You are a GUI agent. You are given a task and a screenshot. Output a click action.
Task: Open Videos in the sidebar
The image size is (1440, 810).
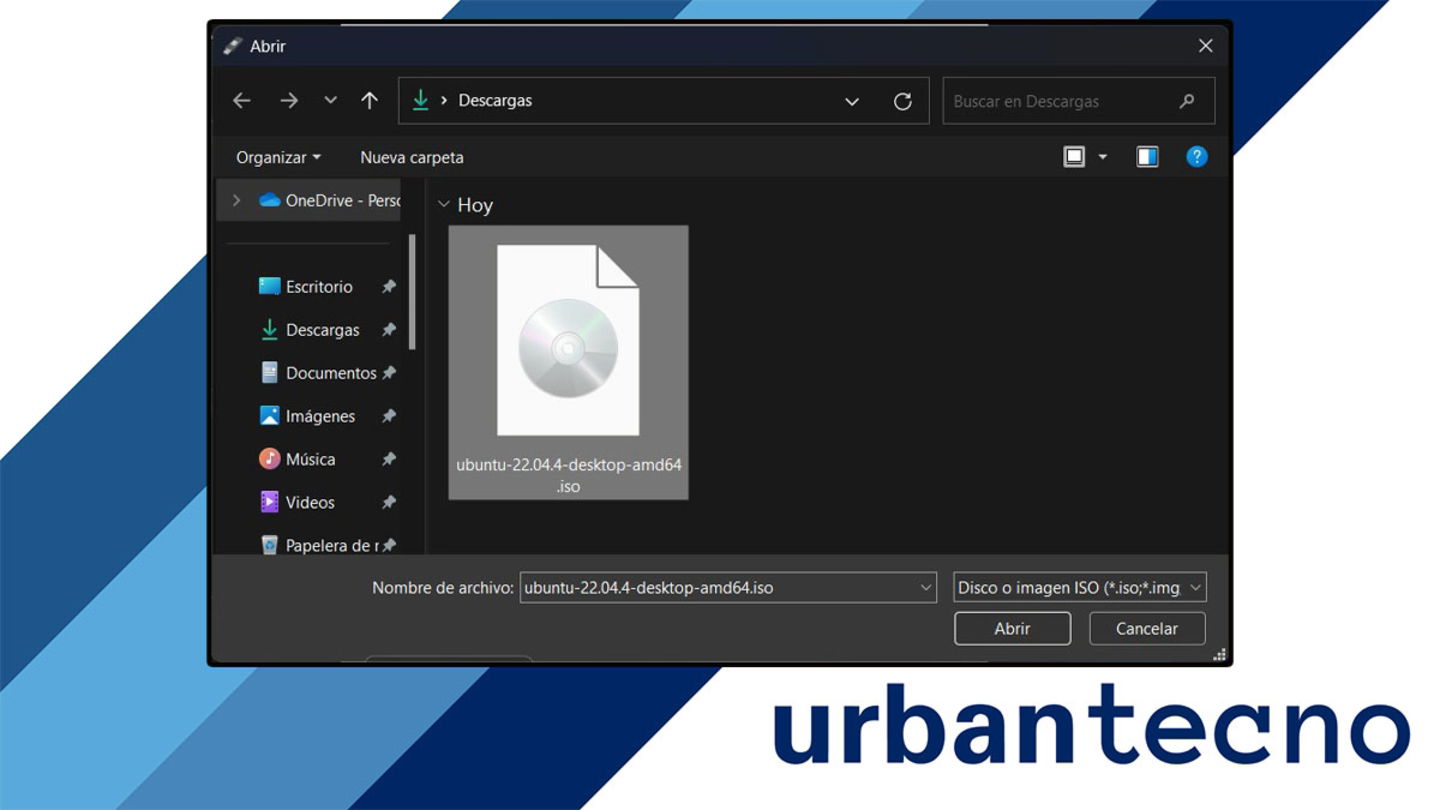[297, 502]
